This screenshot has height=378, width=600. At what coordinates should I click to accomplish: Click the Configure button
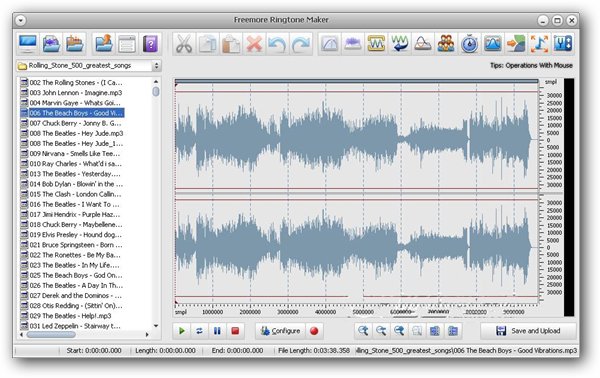pos(280,331)
